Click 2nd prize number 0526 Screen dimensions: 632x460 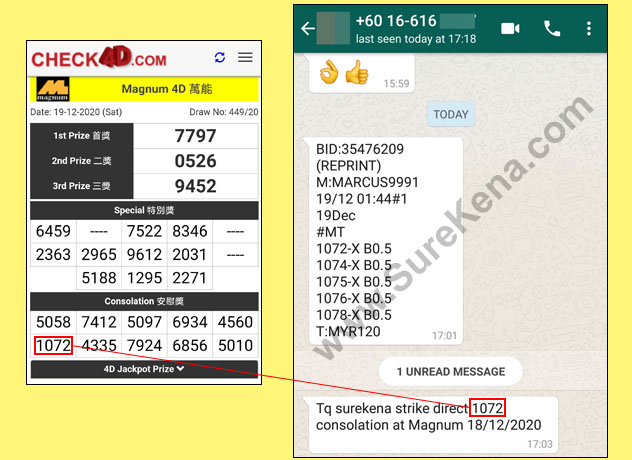(195, 161)
